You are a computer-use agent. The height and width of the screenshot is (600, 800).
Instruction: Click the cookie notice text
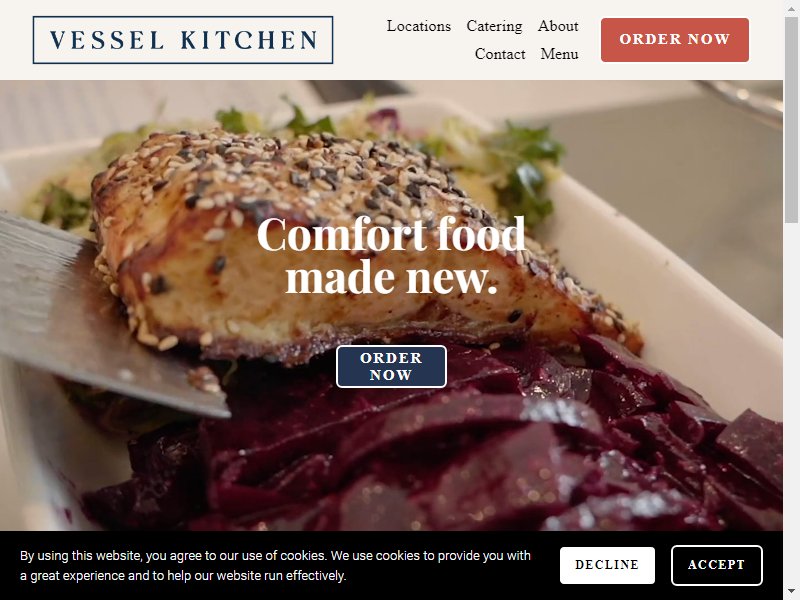tap(276, 565)
